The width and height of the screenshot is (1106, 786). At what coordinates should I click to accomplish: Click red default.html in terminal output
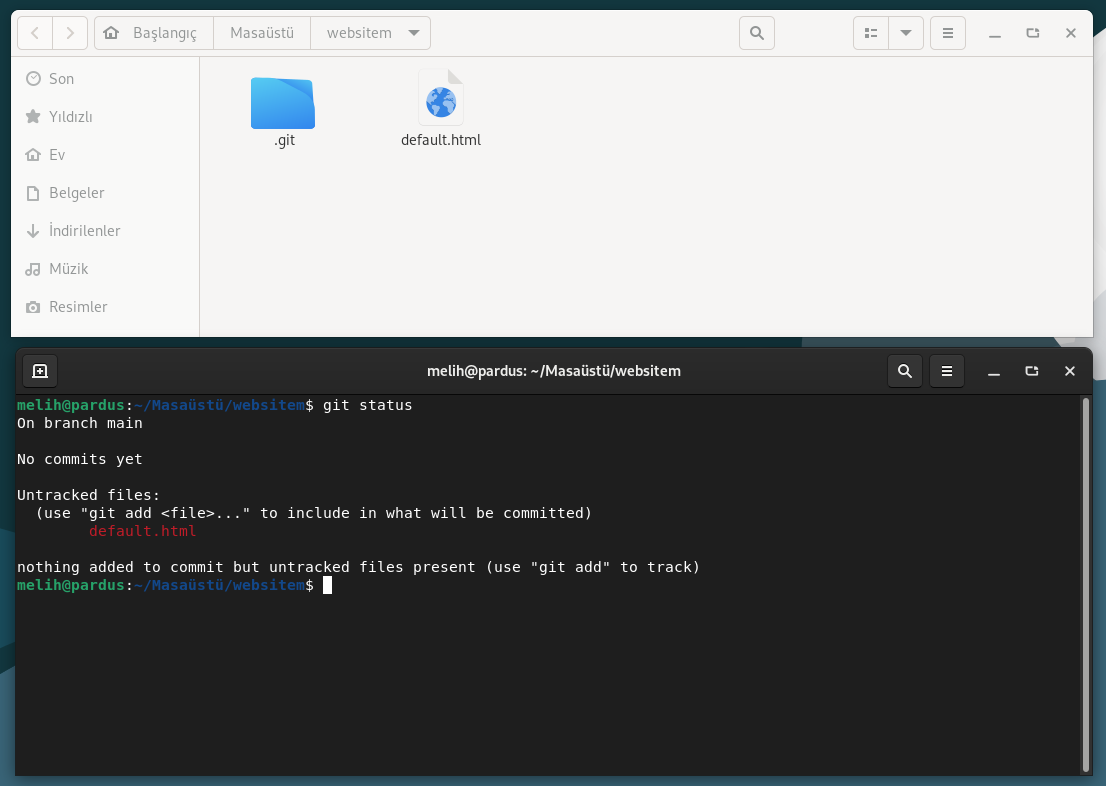click(142, 531)
